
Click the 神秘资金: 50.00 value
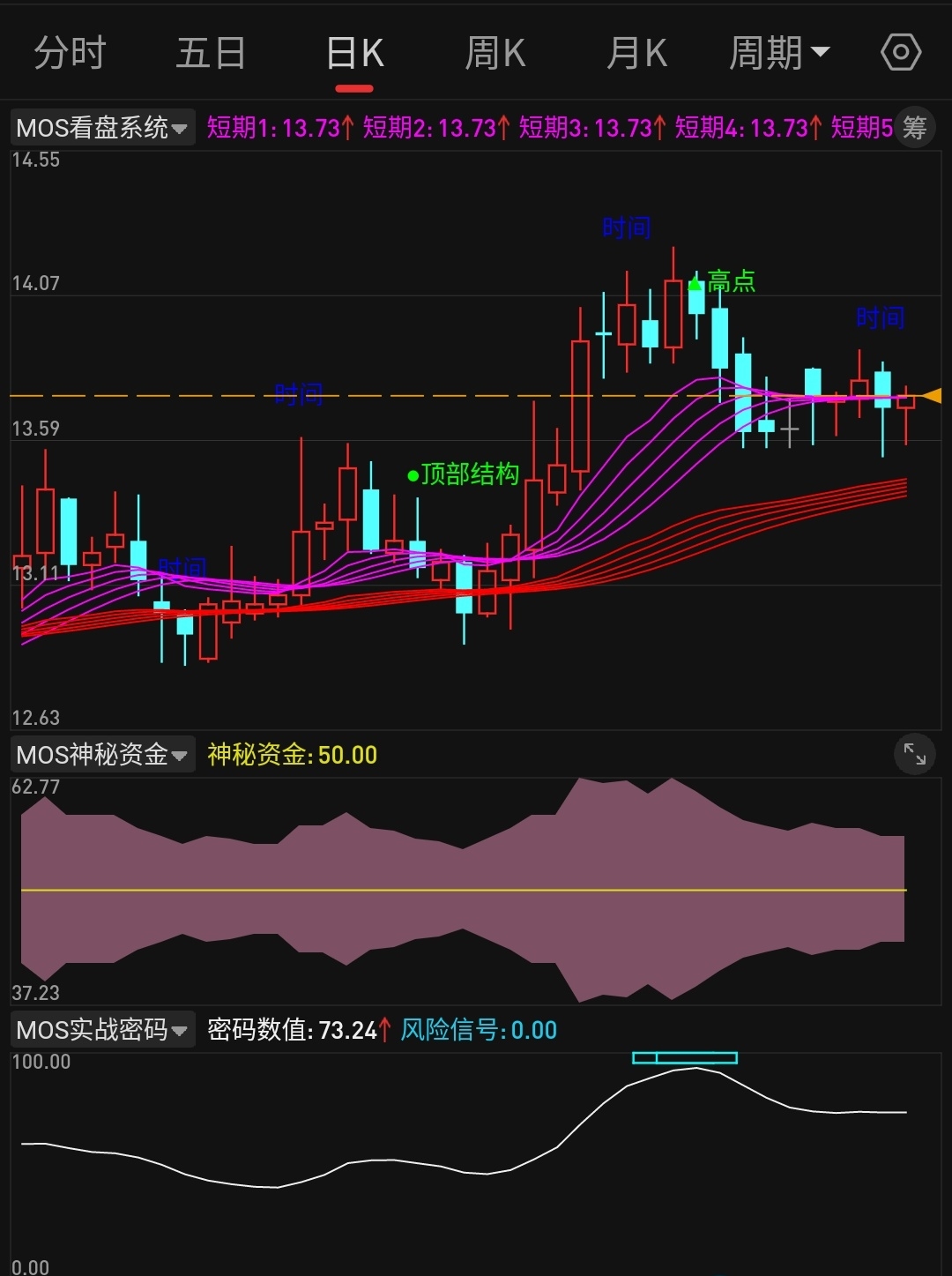pos(293,755)
